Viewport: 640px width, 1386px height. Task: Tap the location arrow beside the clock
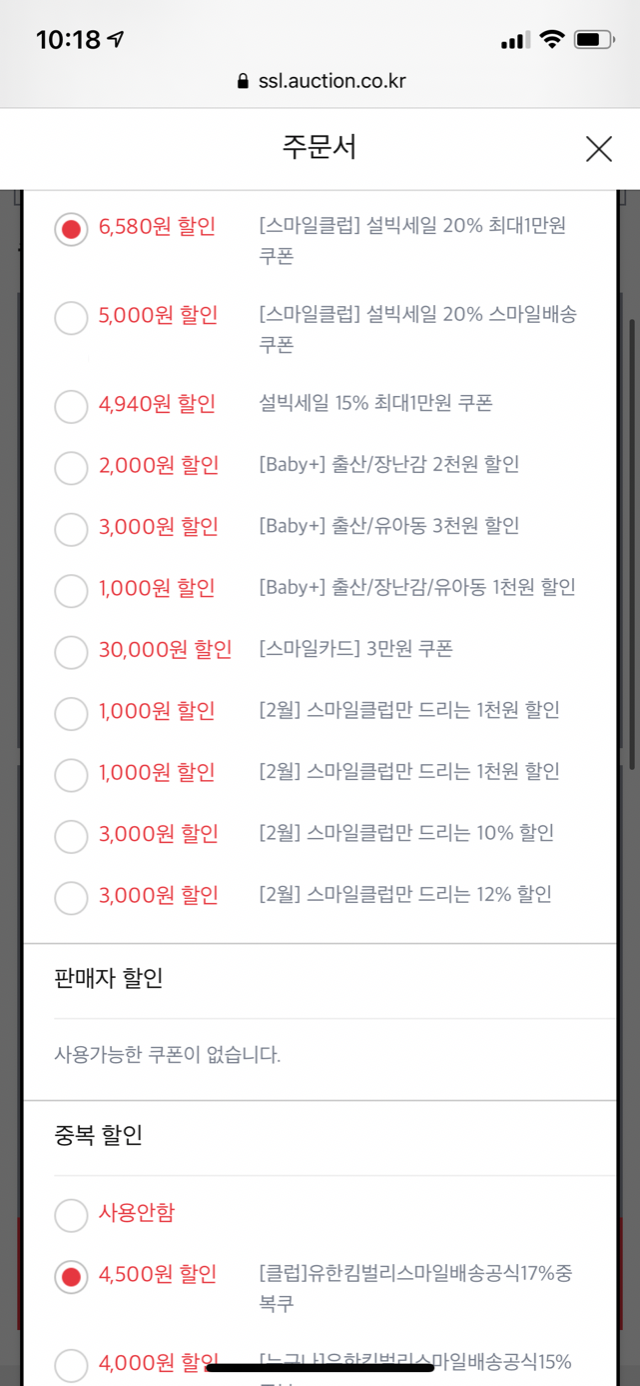[x=117, y=40]
